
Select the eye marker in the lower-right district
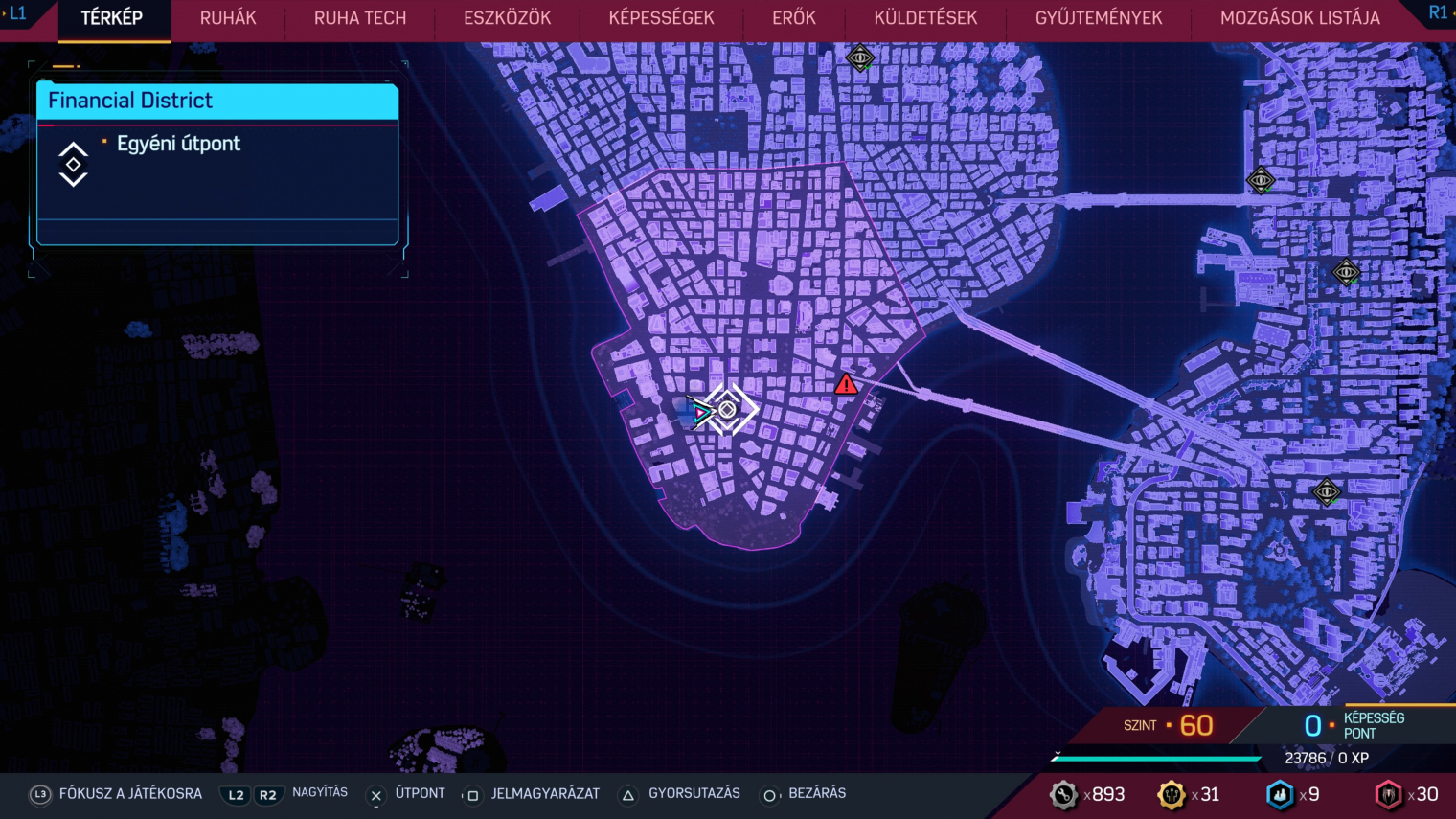1327,493
